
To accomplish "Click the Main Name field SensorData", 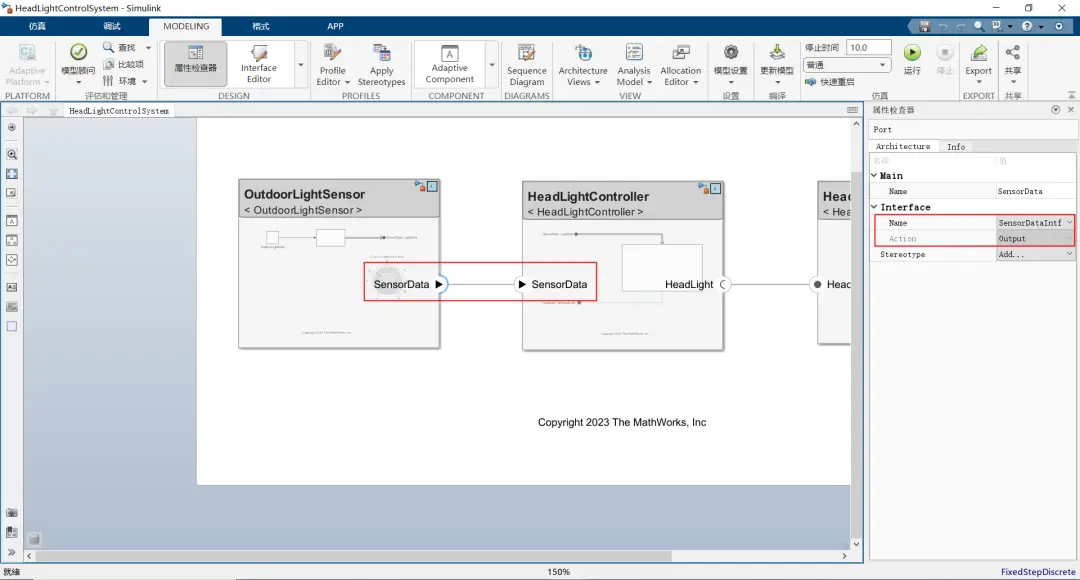I will pyautogui.click(x=1035, y=191).
